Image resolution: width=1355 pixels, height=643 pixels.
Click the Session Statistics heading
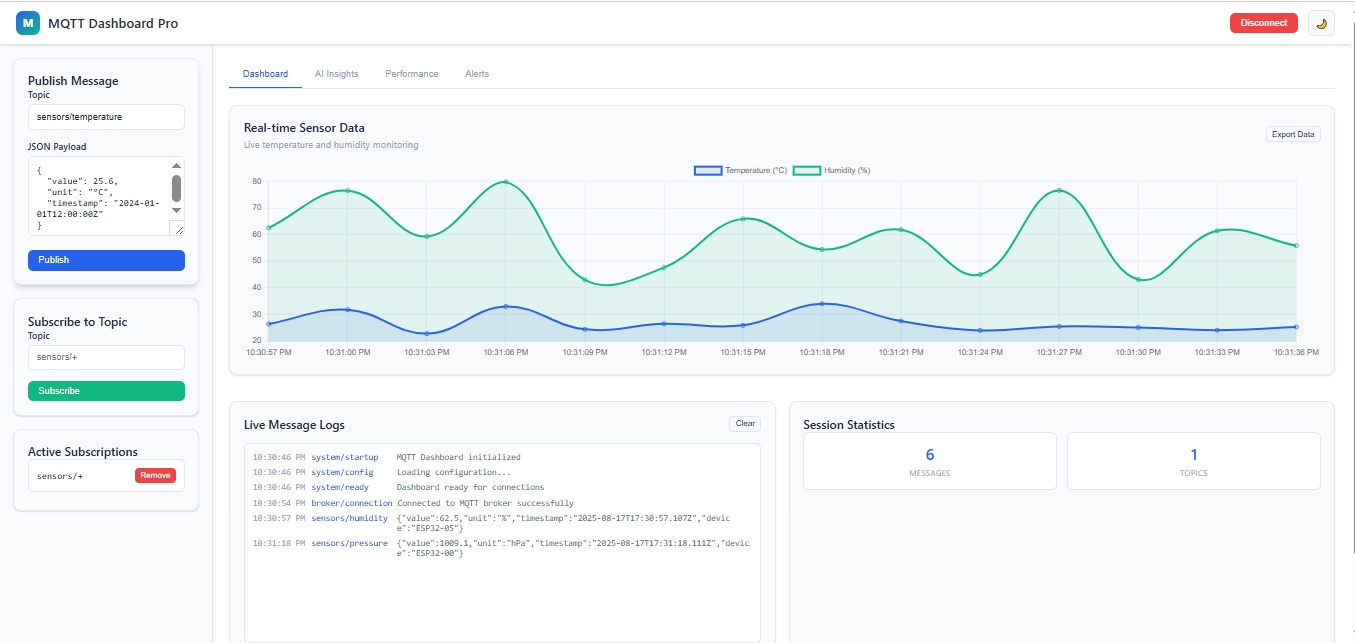[849, 425]
